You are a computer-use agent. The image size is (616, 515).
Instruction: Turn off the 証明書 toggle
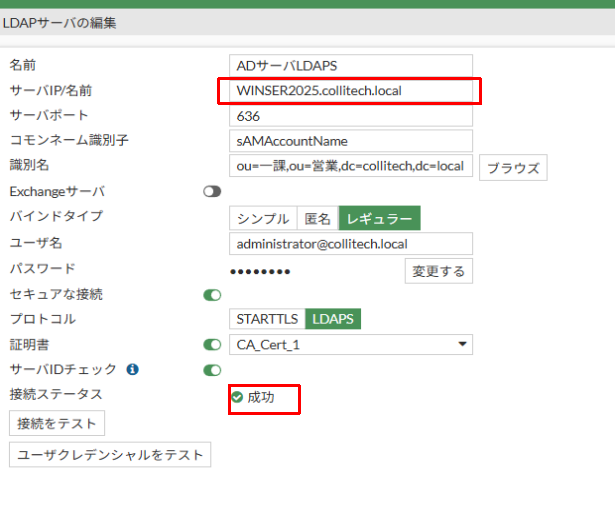212,345
